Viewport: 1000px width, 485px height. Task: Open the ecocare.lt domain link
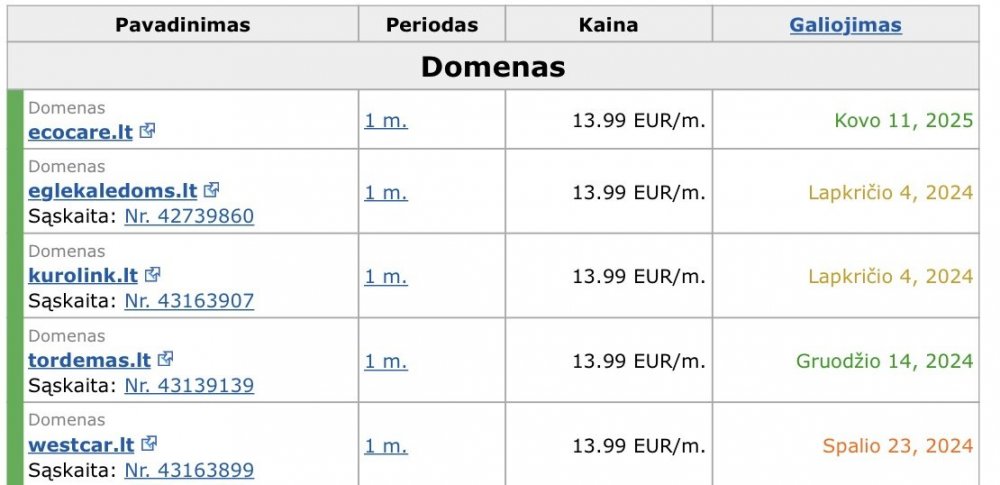click(80, 132)
